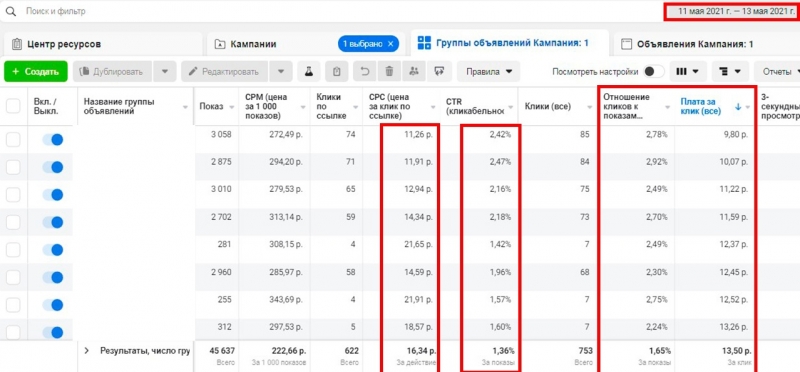Click the Клики (все) column header
This screenshot has width=800, height=372.
point(558,106)
